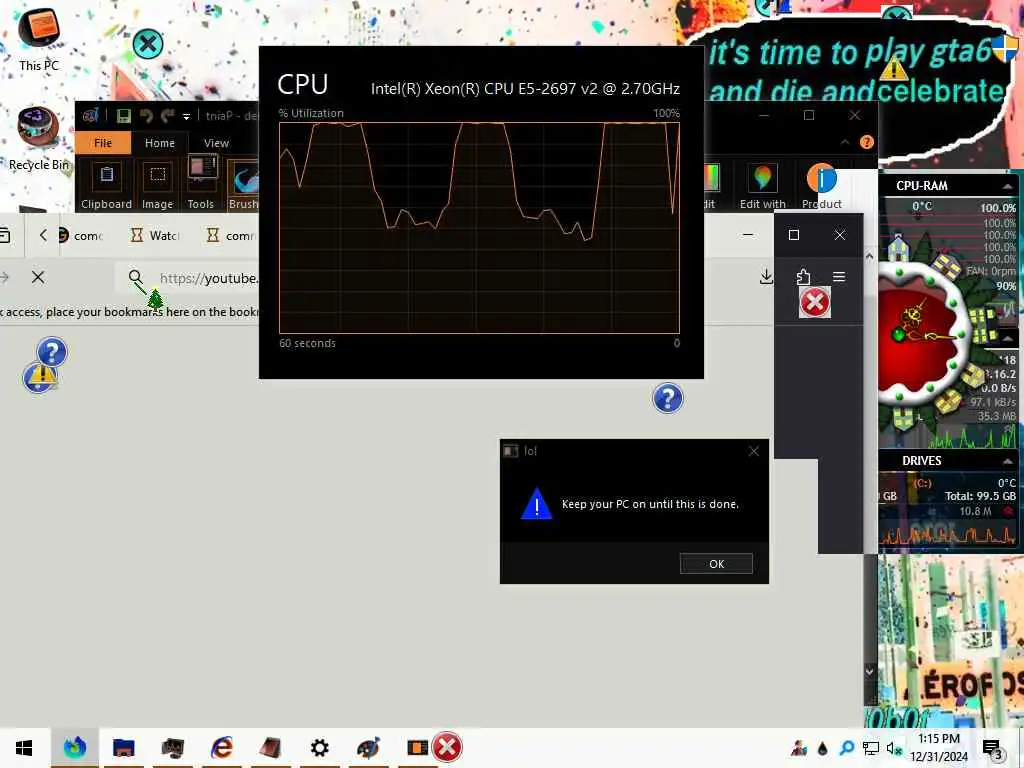Click the Paint undo arrow
Image resolution: width=1024 pixels, height=768 pixels.
pos(146,116)
